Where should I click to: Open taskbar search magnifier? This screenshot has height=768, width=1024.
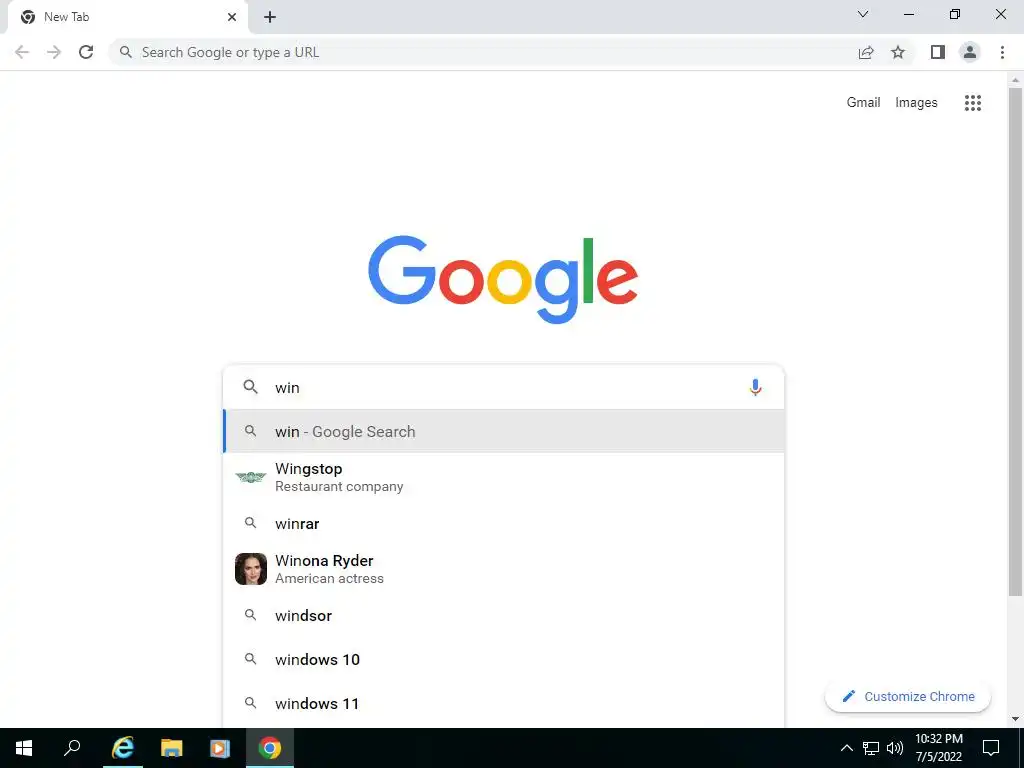(x=72, y=748)
